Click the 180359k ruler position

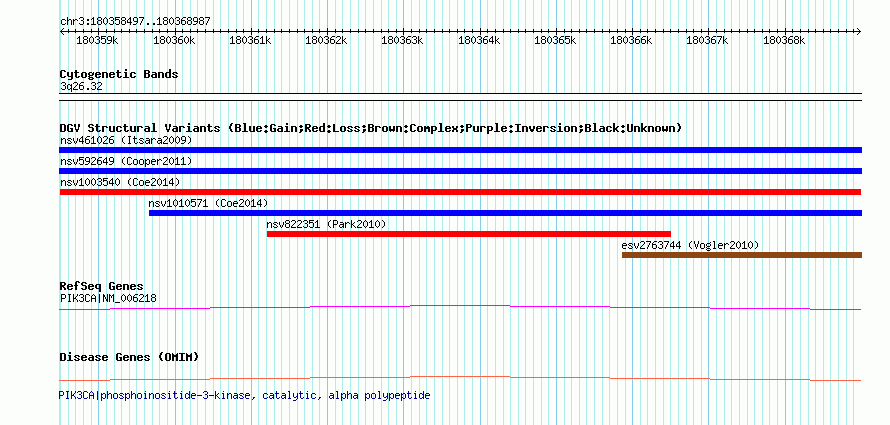coord(97,40)
